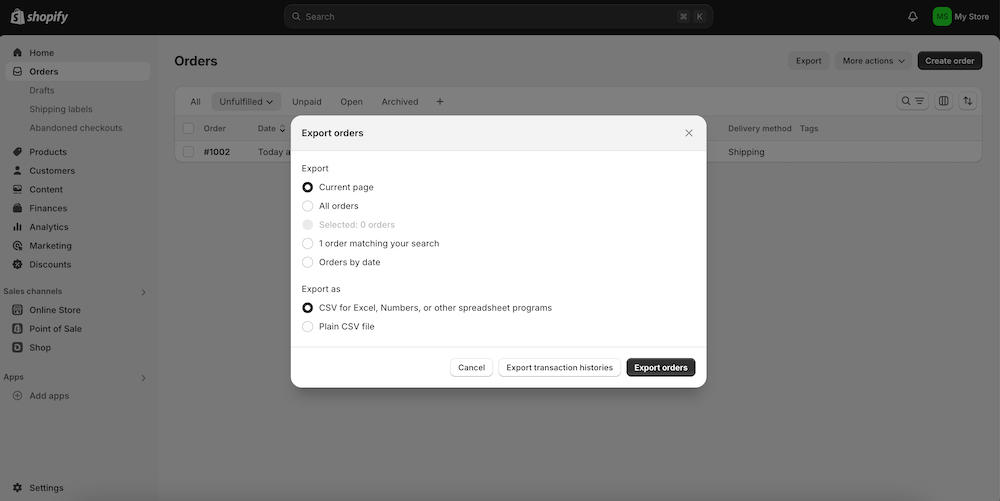
Task: Click the Order column header
Action: tap(214, 128)
